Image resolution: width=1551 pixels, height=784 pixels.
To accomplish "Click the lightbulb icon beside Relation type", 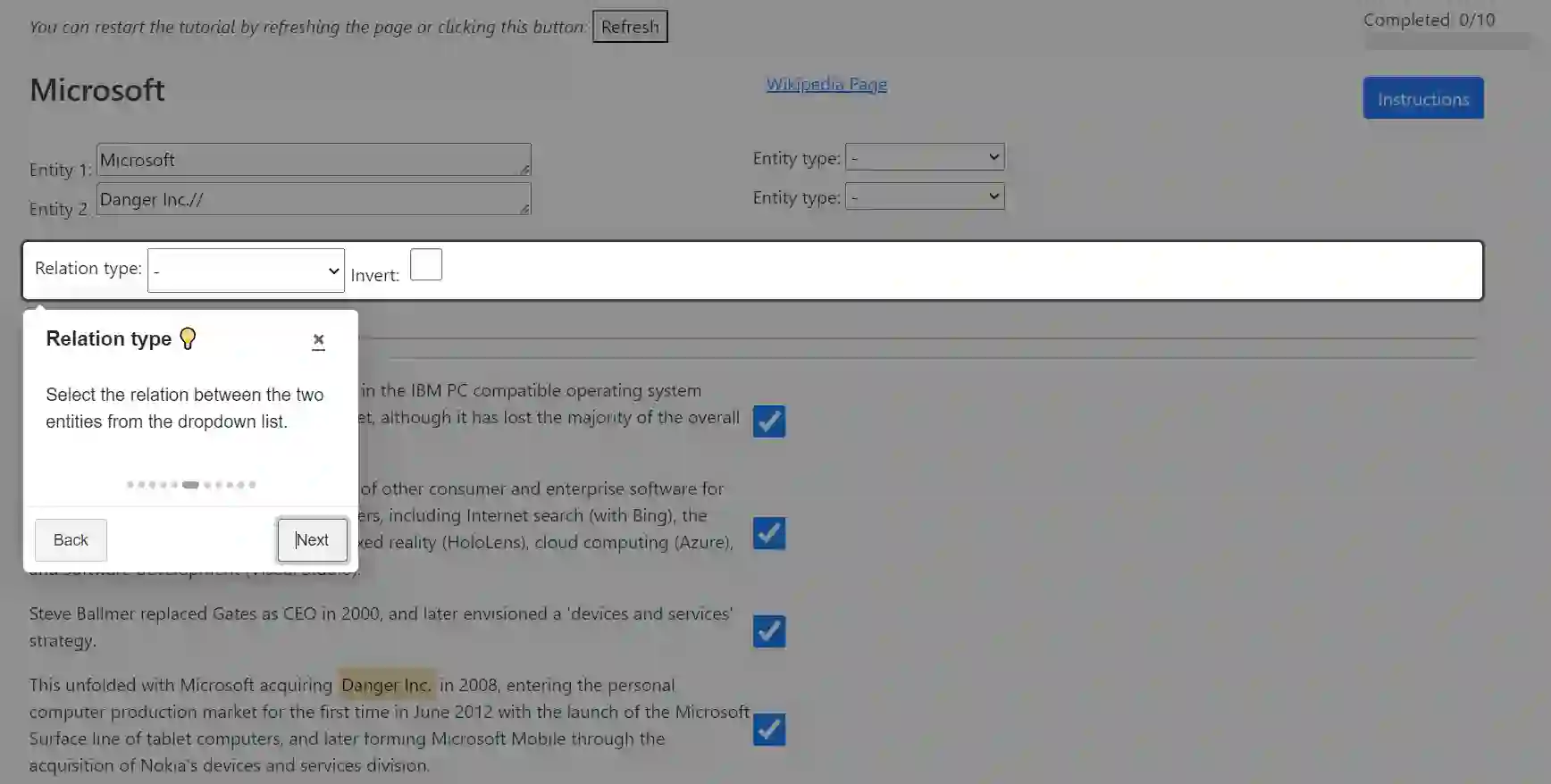I will pyautogui.click(x=188, y=338).
